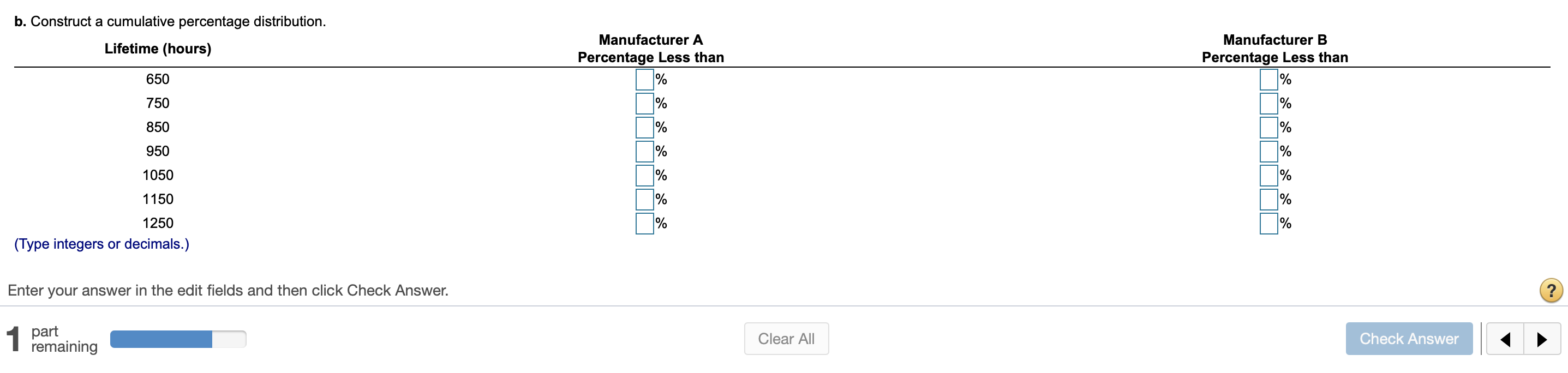
Task: Select the Manufacturer B field for 1050 hours
Action: click(1268, 175)
